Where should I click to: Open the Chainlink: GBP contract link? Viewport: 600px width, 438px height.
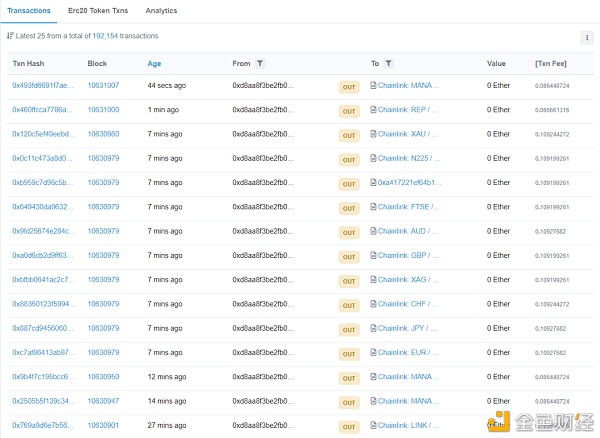click(408, 255)
